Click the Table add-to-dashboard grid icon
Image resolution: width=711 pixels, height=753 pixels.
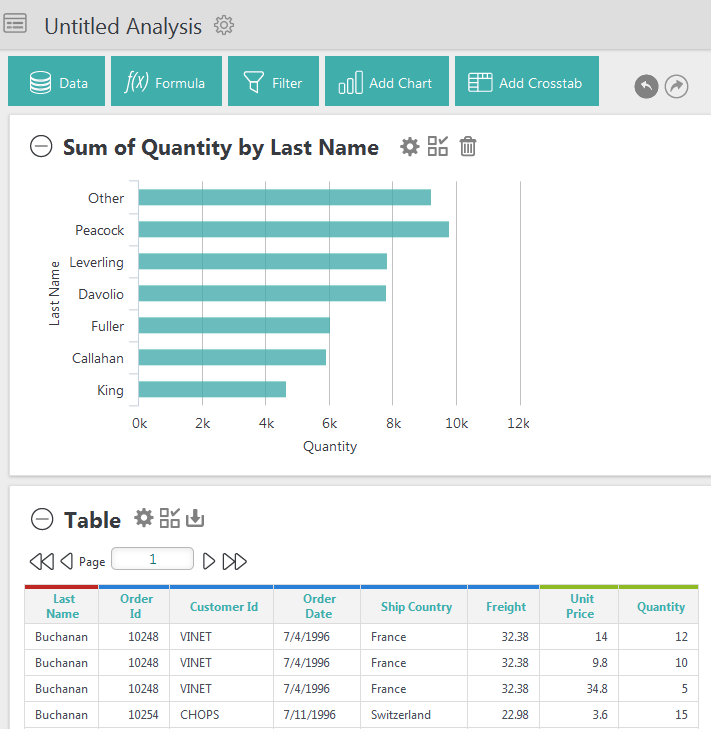pos(169,518)
